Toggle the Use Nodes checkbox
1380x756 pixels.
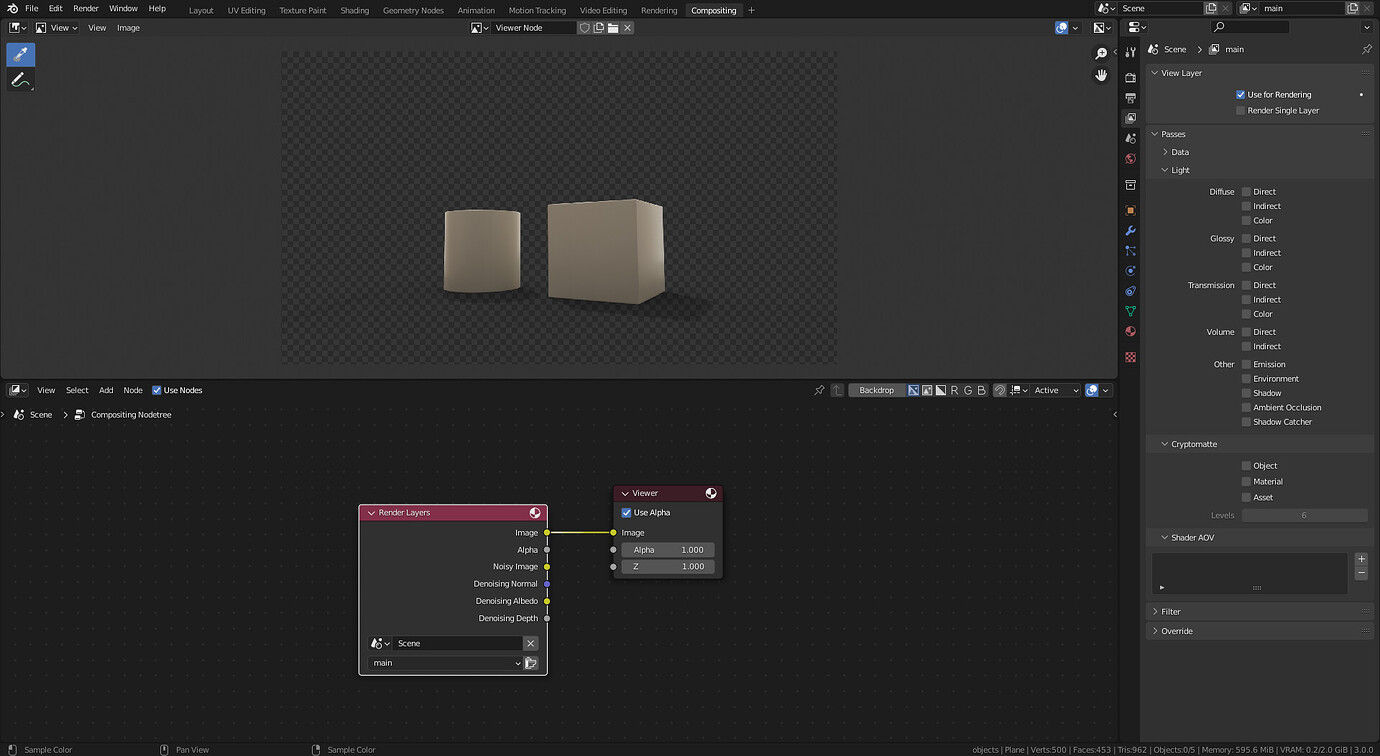click(156, 390)
